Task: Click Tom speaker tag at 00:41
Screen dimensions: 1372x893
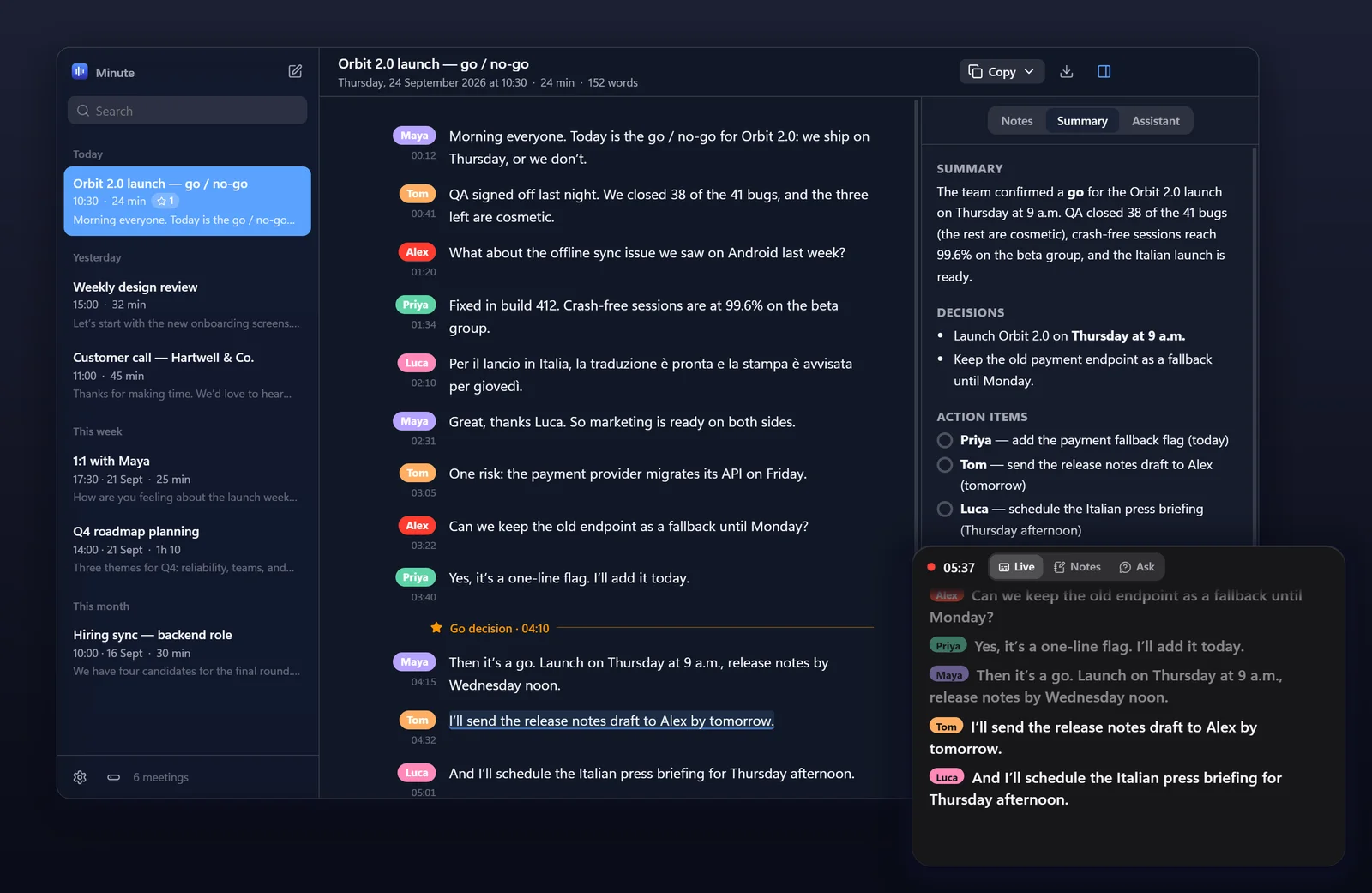Action: coord(418,194)
